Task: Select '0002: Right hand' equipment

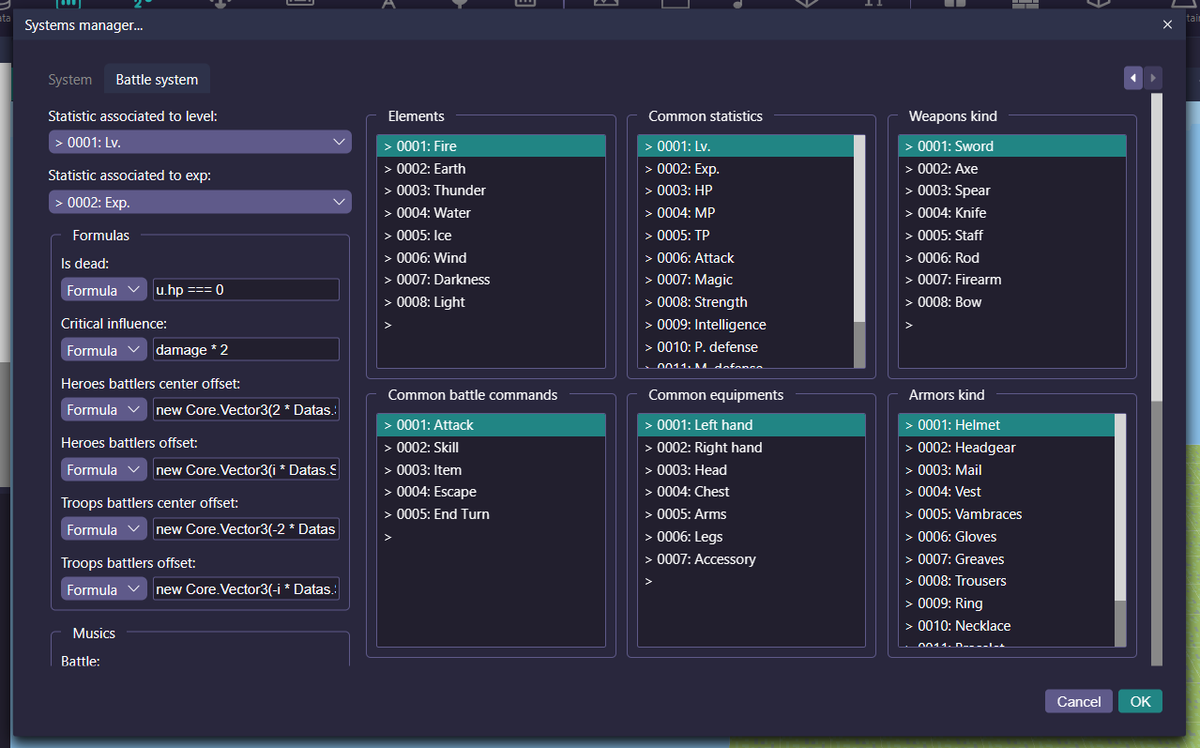Action: coord(752,447)
